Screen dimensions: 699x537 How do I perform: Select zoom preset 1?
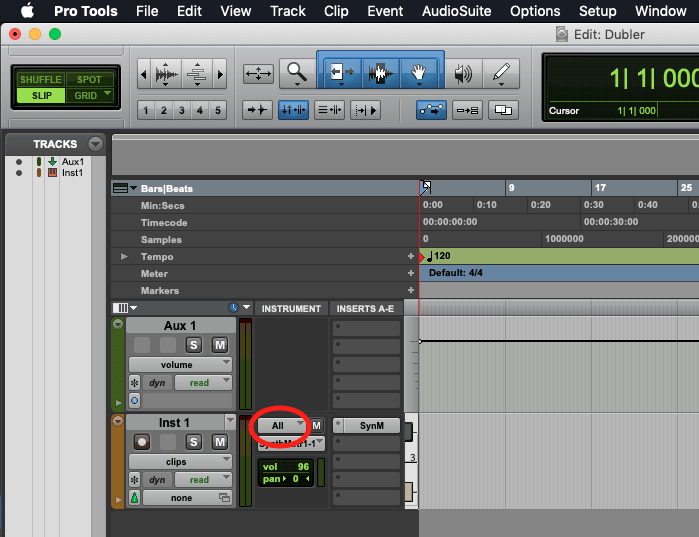tap(146, 110)
